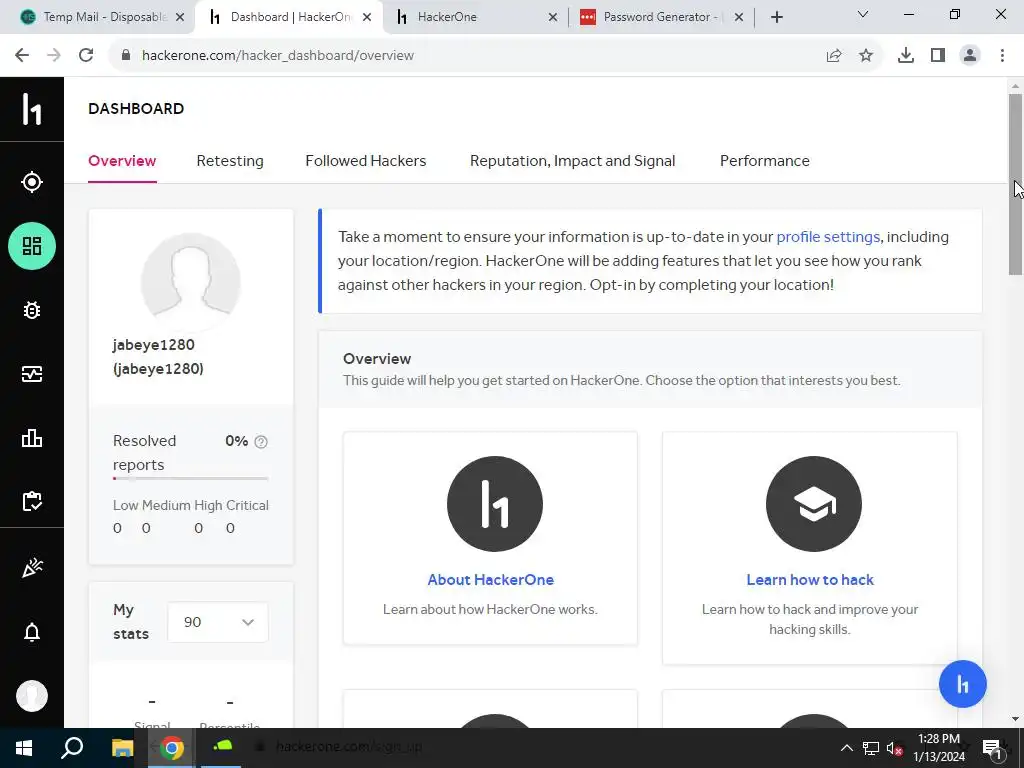Click the blue HackerOne help chat button
This screenshot has height=768, width=1024.
tap(962, 684)
